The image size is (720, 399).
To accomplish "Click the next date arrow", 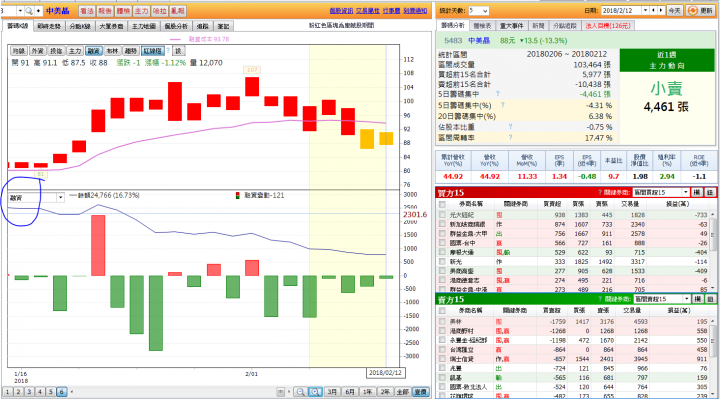I will point(661,10).
